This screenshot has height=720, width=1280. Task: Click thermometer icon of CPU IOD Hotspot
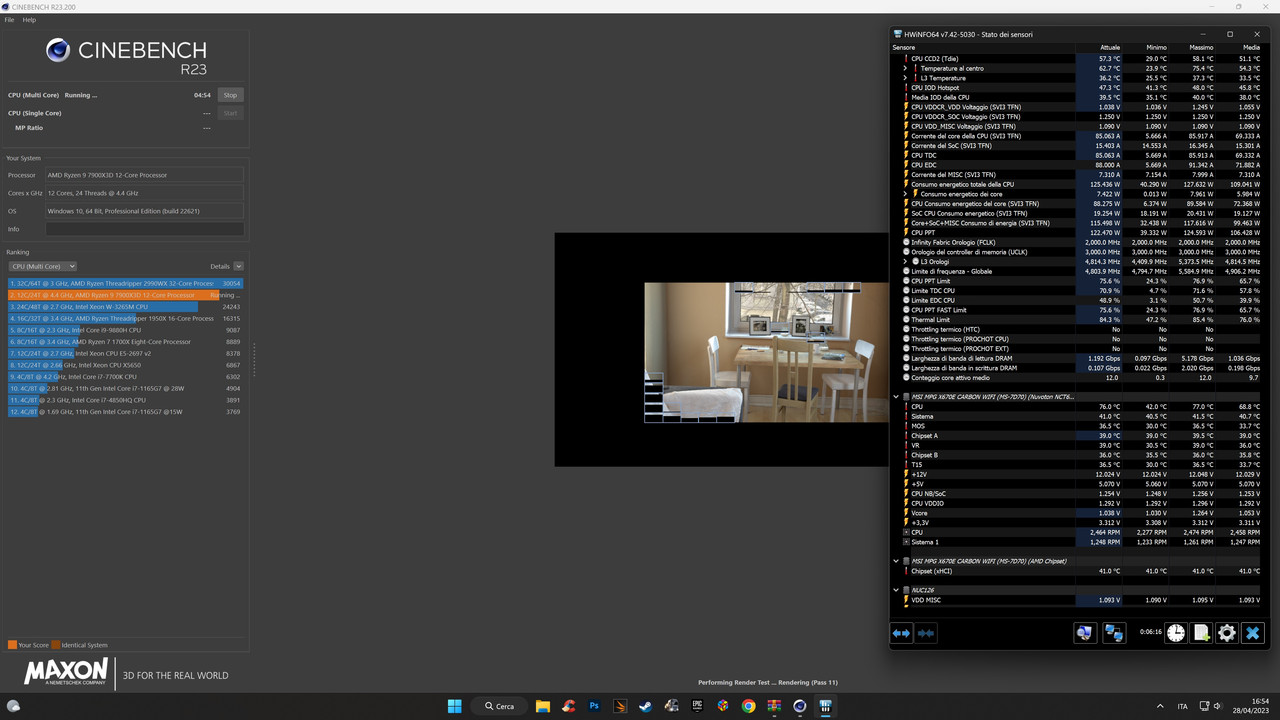pos(906,88)
